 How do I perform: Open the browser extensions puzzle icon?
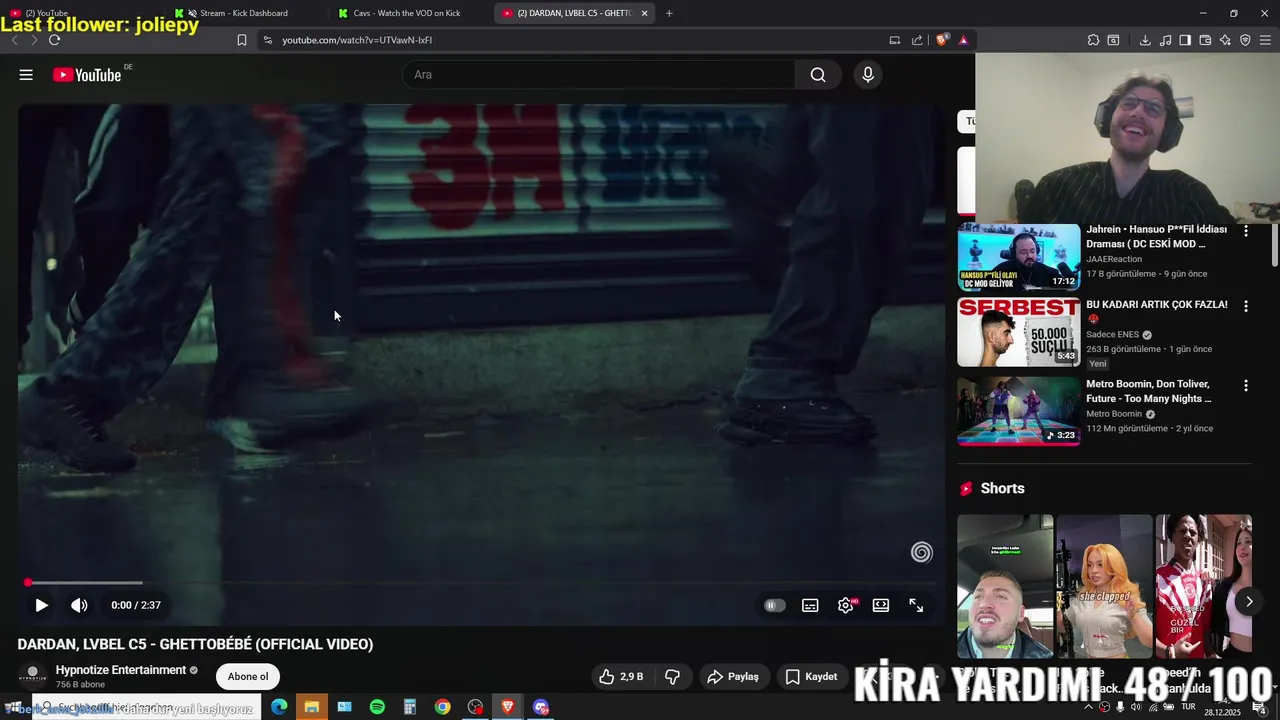point(1093,40)
